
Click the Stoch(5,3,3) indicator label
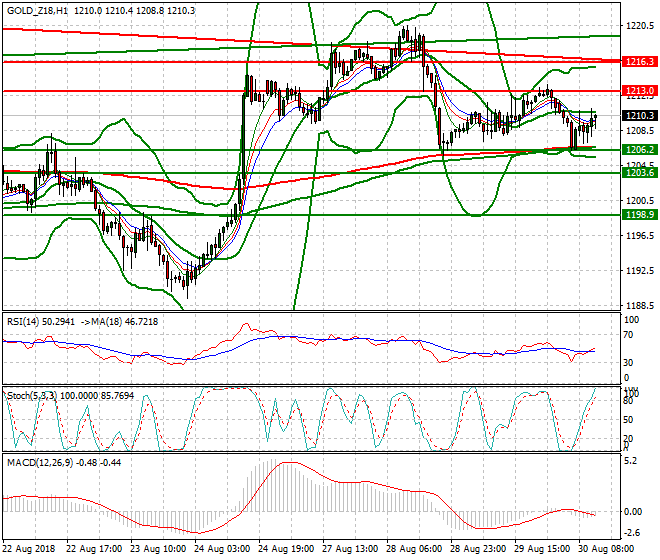click(32, 396)
